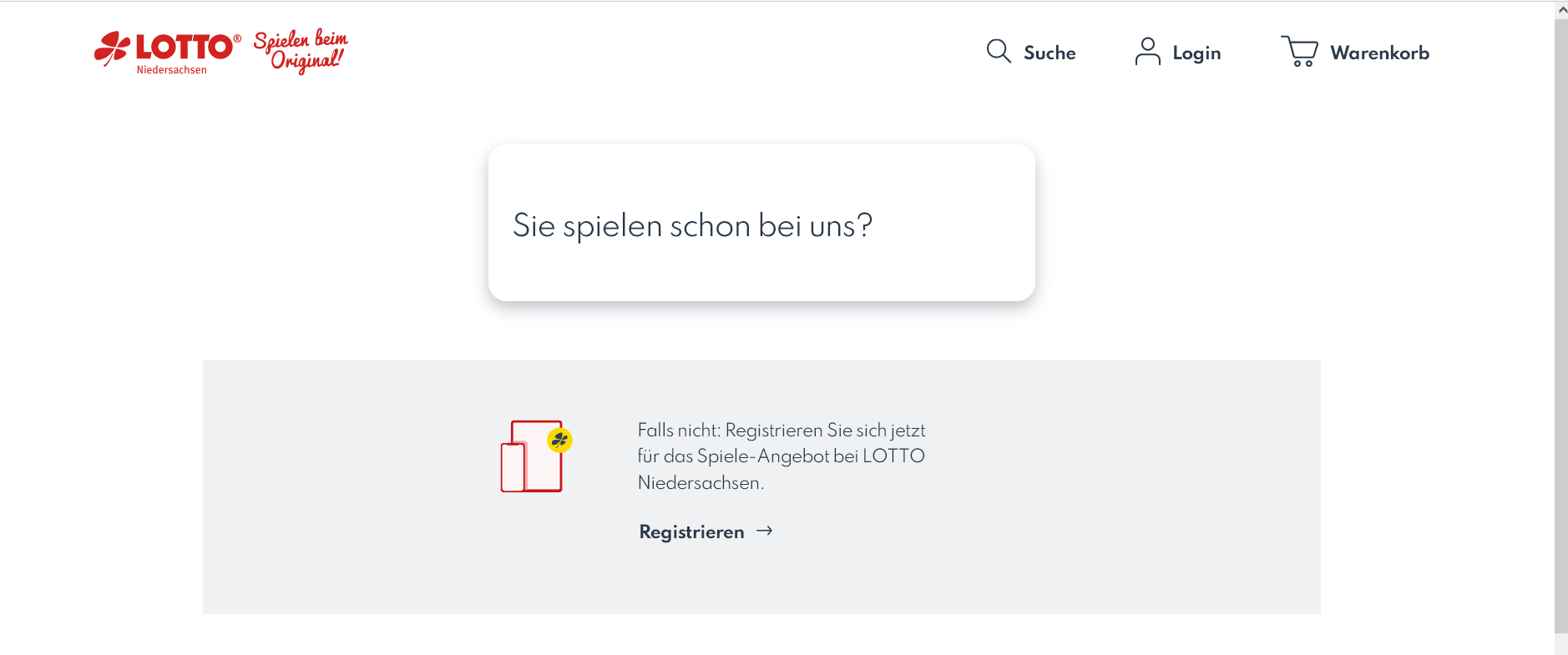Image resolution: width=1568 pixels, height=655 pixels.
Task: Click the magnifying glass search icon
Action: coord(999,52)
